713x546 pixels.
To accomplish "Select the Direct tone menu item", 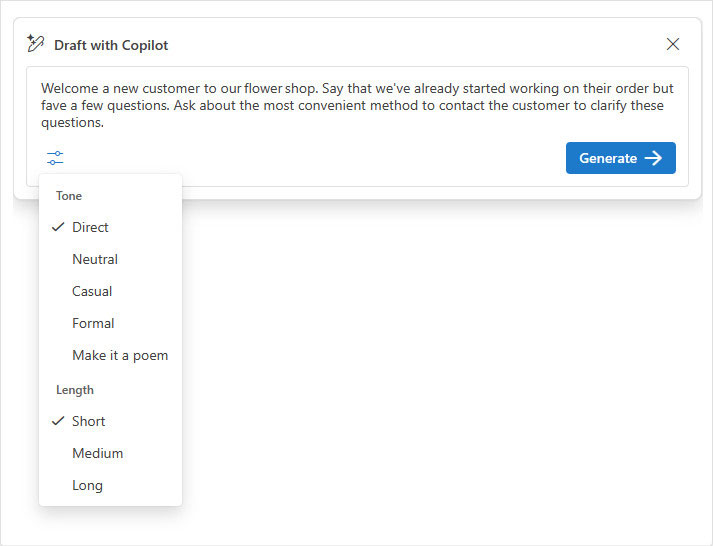I will [90, 228].
